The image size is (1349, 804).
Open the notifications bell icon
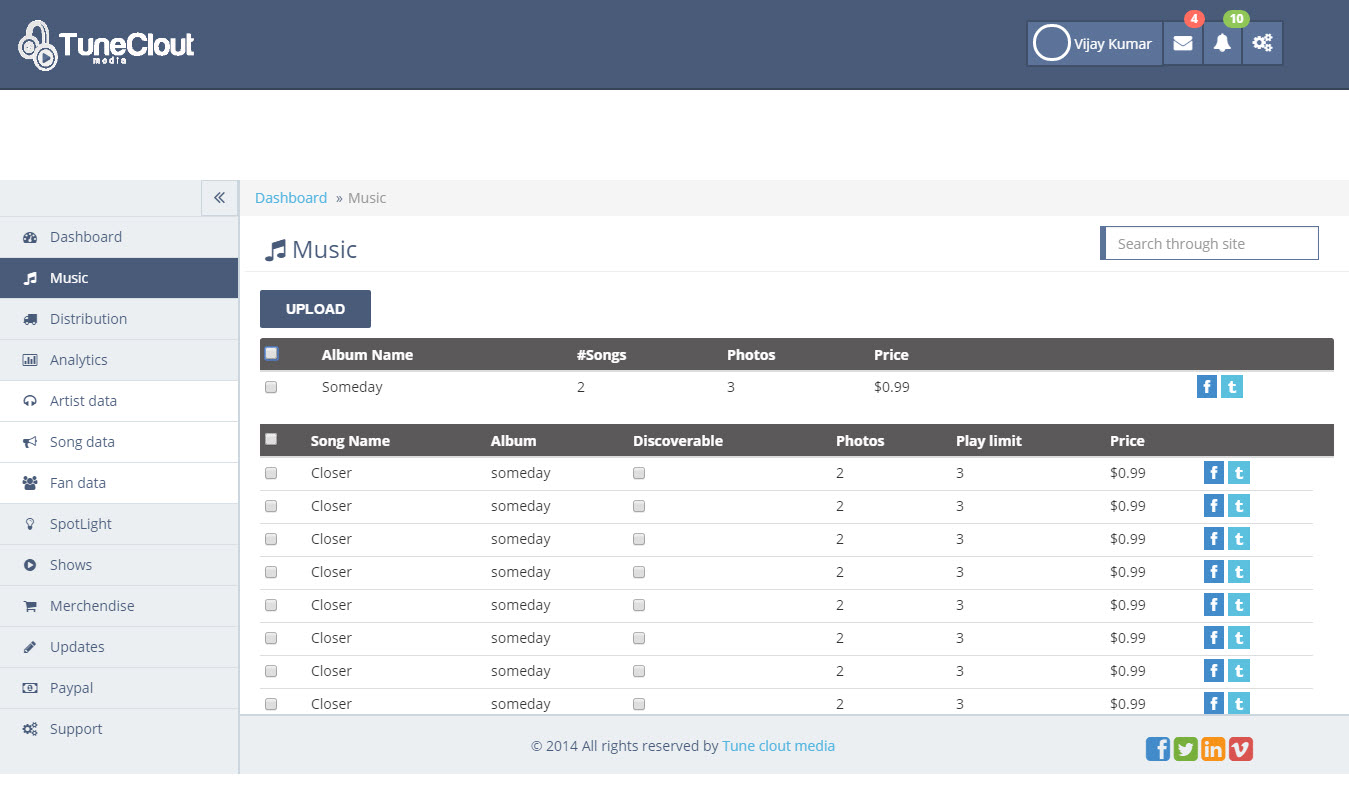[x=1222, y=44]
